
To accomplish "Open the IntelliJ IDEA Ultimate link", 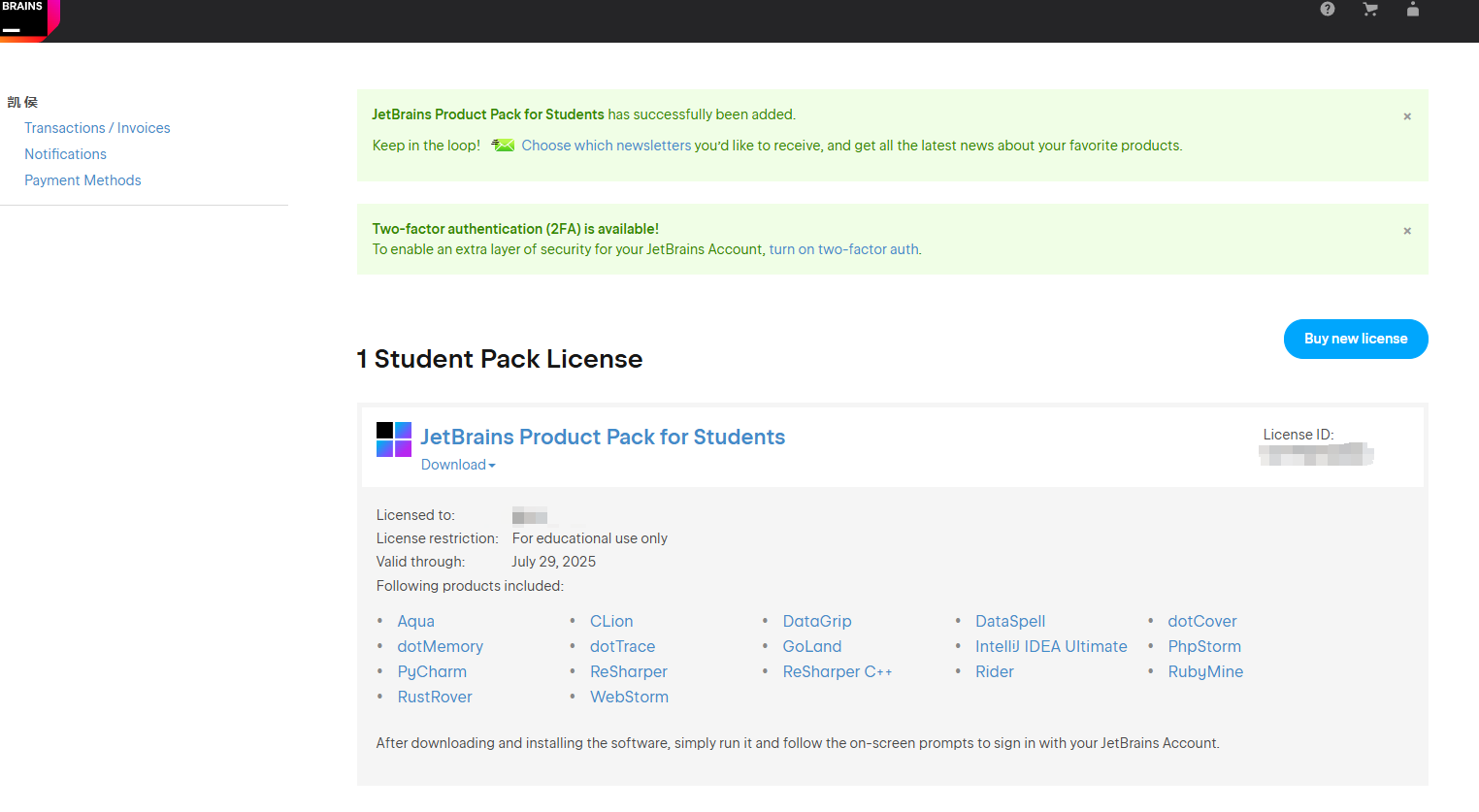I will [x=1051, y=646].
